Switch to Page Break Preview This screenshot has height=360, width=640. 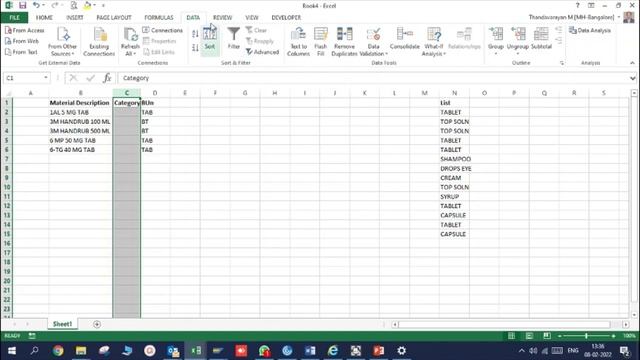click(547, 336)
